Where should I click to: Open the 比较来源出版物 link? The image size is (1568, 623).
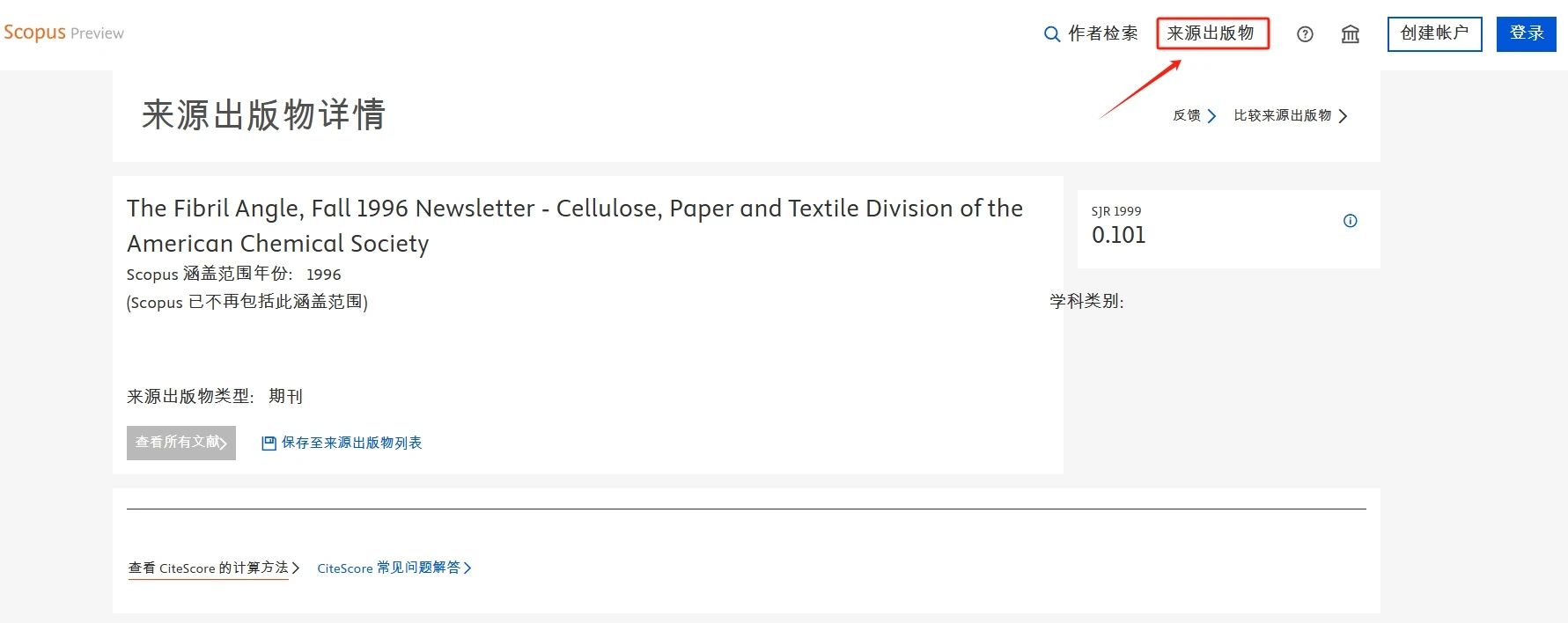(1282, 115)
